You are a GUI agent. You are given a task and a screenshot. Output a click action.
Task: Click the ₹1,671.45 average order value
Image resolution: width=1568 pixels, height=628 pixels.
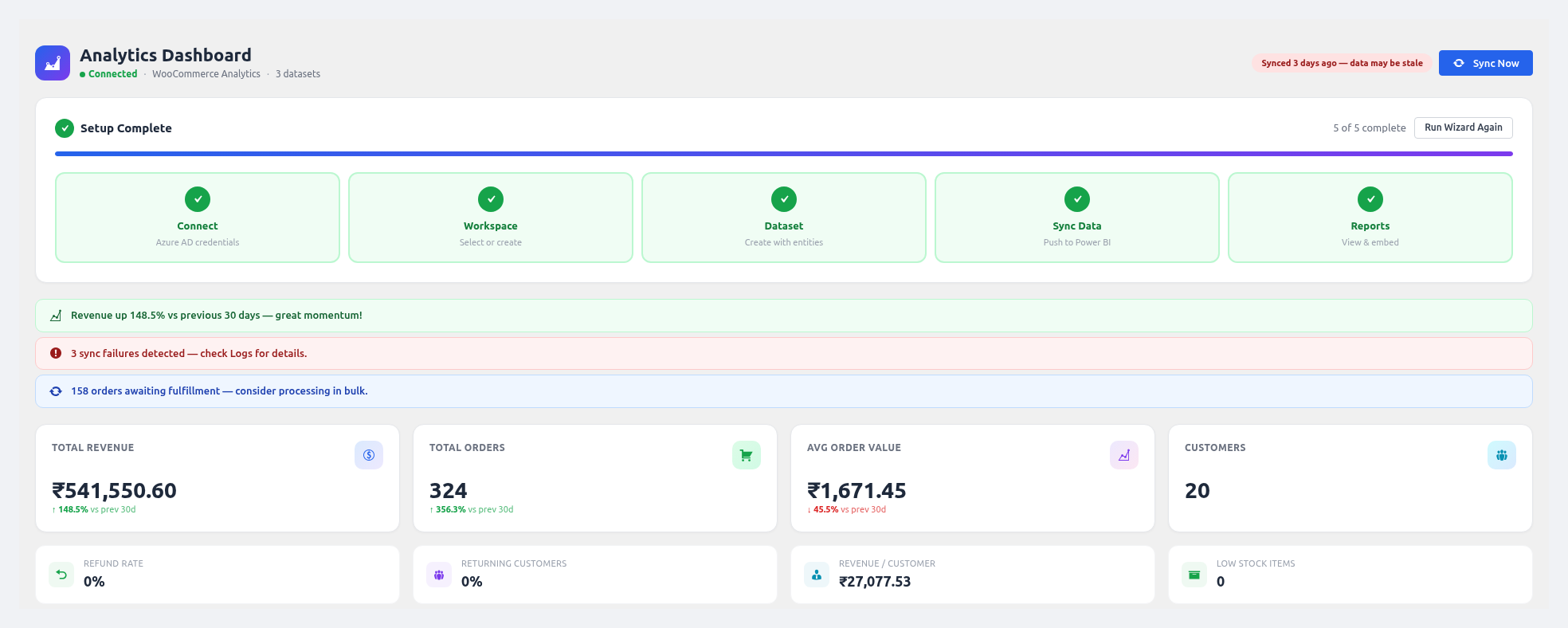pyautogui.click(x=857, y=491)
